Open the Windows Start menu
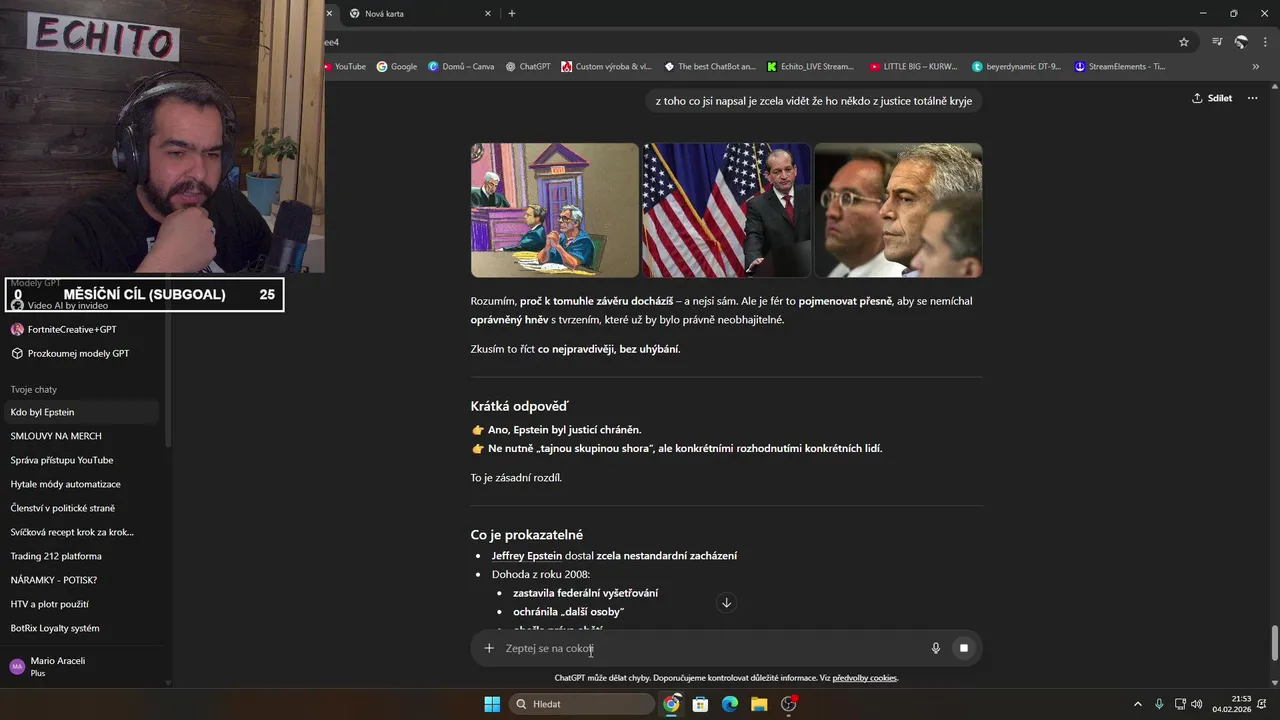 pyautogui.click(x=492, y=704)
